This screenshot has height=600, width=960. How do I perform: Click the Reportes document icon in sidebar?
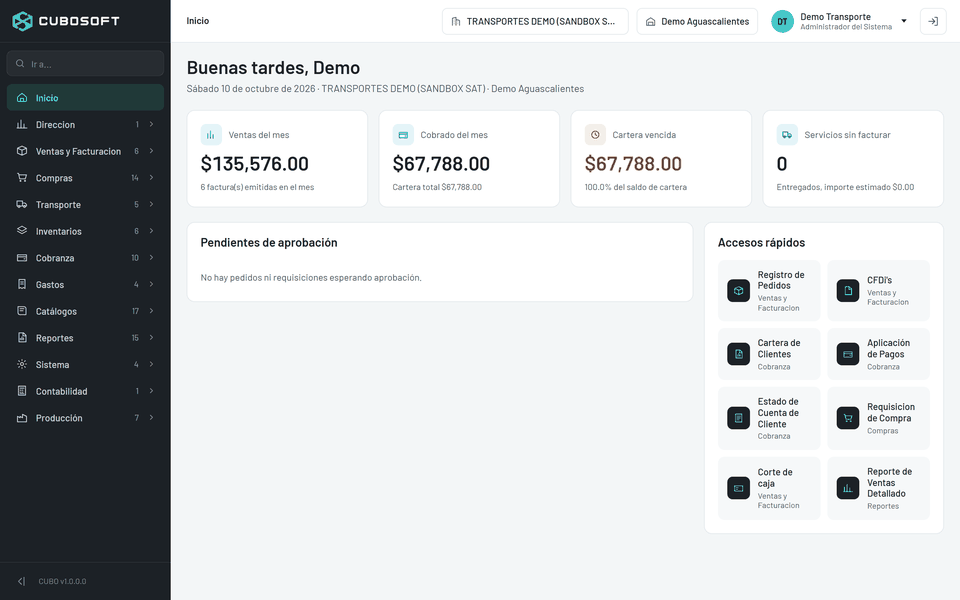22,337
